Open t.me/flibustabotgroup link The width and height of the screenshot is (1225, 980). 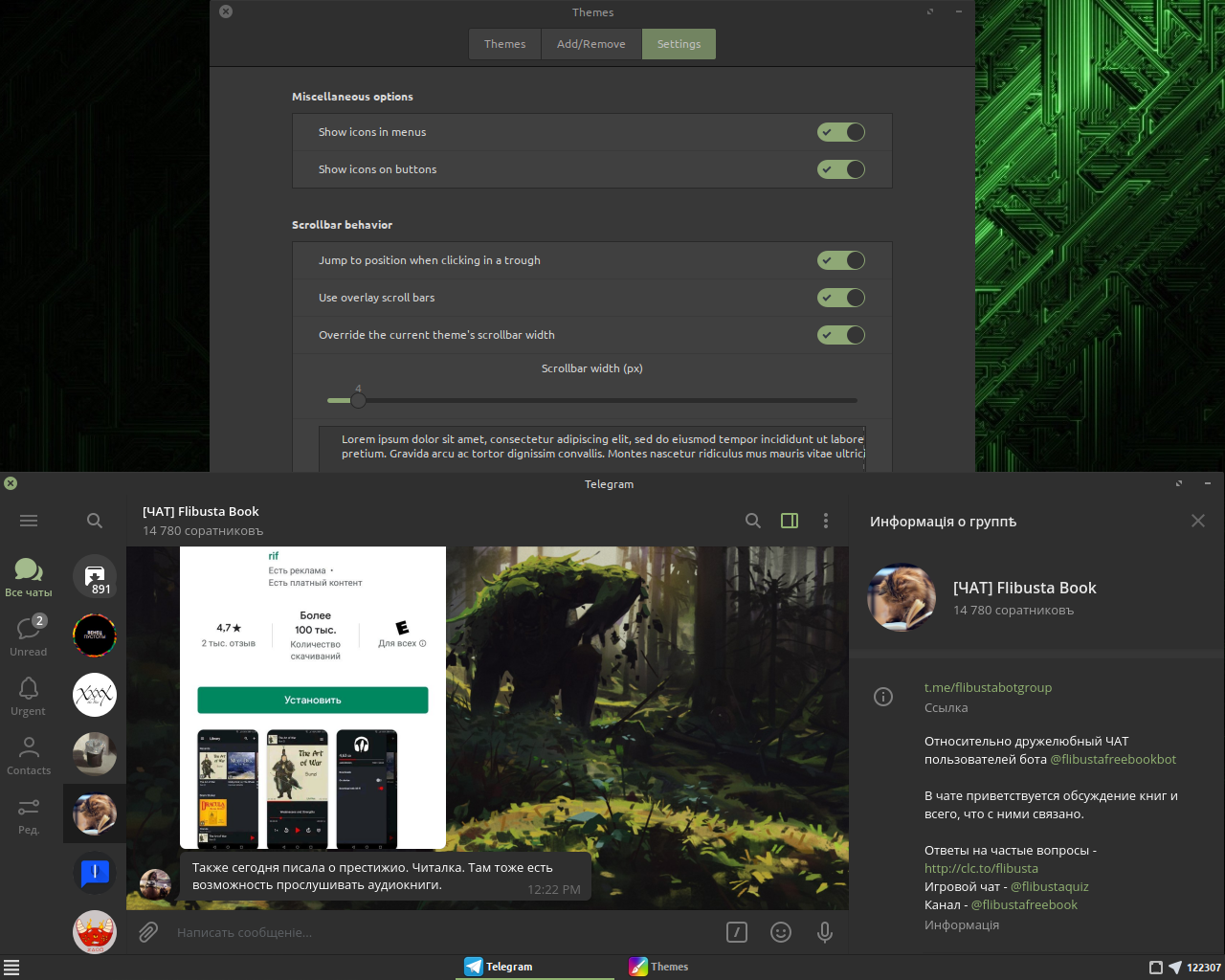click(x=988, y=687)
